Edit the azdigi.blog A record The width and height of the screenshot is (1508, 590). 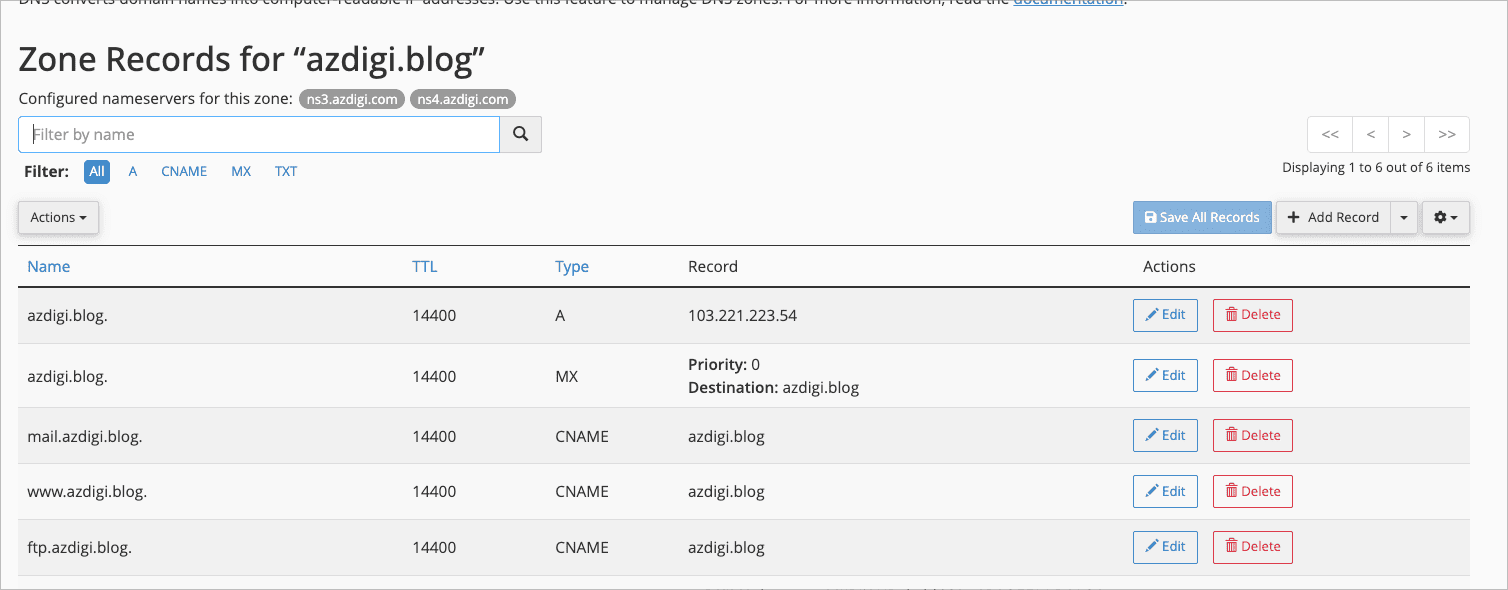[1165, 315]
